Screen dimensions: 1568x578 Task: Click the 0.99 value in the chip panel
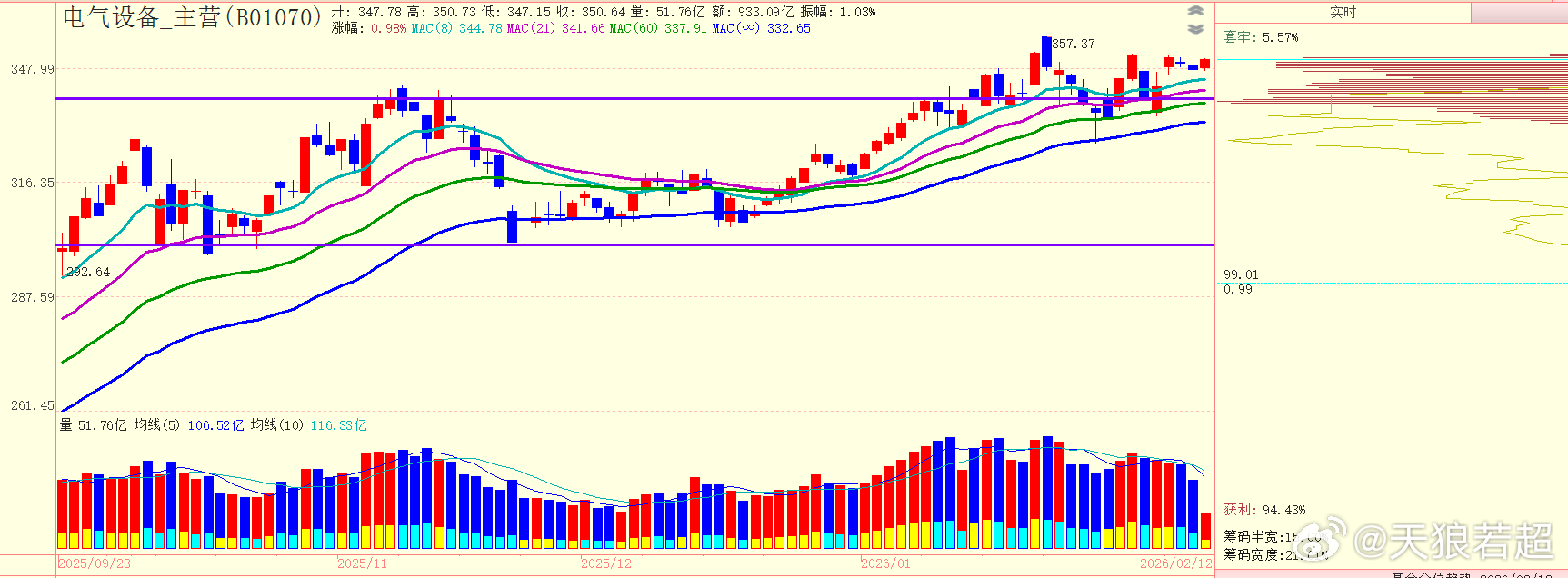coord(1237,289)
